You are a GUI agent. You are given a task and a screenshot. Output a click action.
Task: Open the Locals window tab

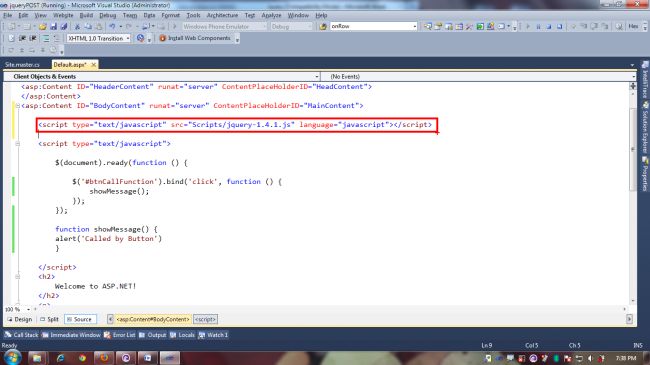click(x=182, y=335)
